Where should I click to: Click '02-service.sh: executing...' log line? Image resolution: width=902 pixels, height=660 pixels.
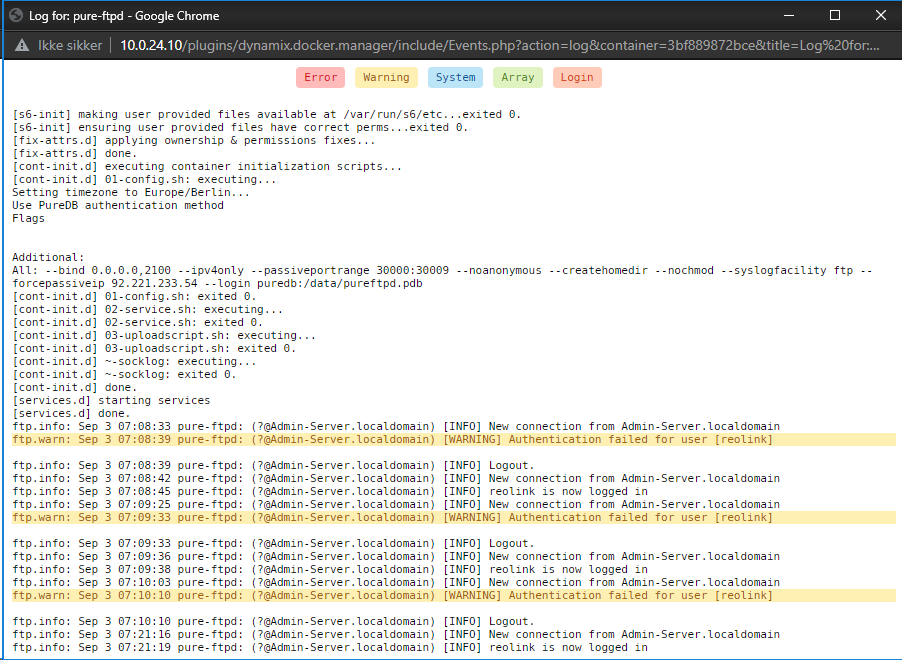click(147, 310)
